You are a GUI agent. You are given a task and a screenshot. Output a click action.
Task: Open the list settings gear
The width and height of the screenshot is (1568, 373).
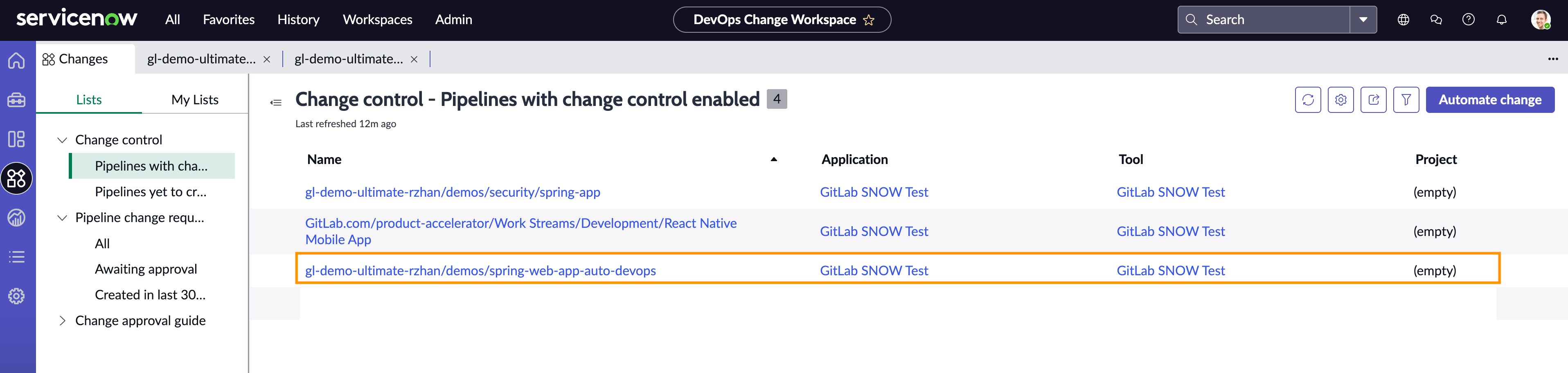[1340, 99]
